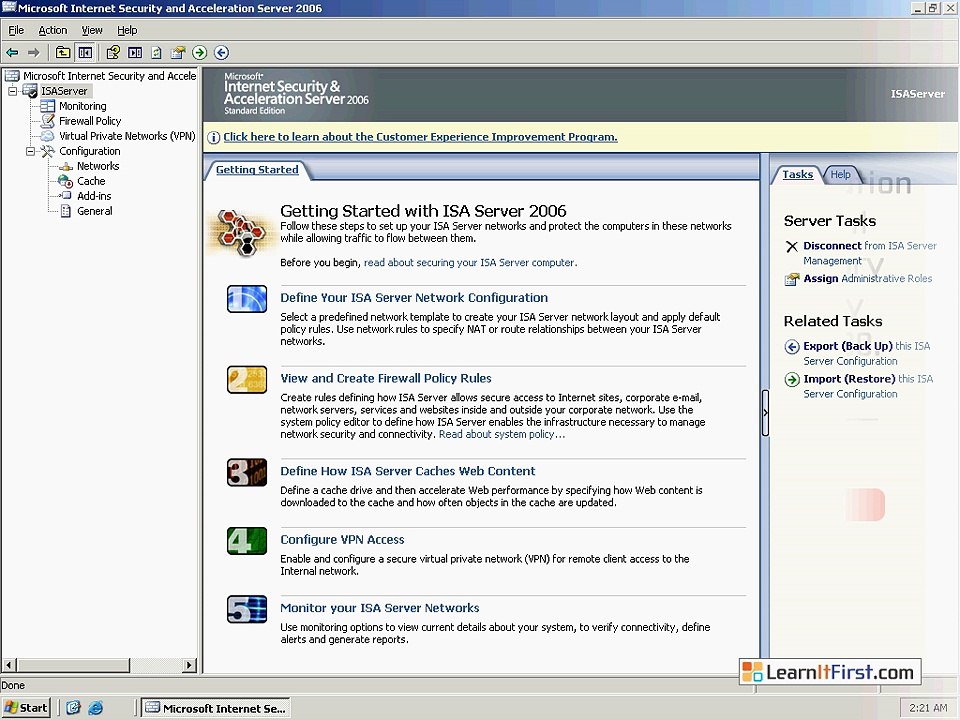The image size is (960, 720).
Task: Select Cache under Configuration
Action: point(91,181)
